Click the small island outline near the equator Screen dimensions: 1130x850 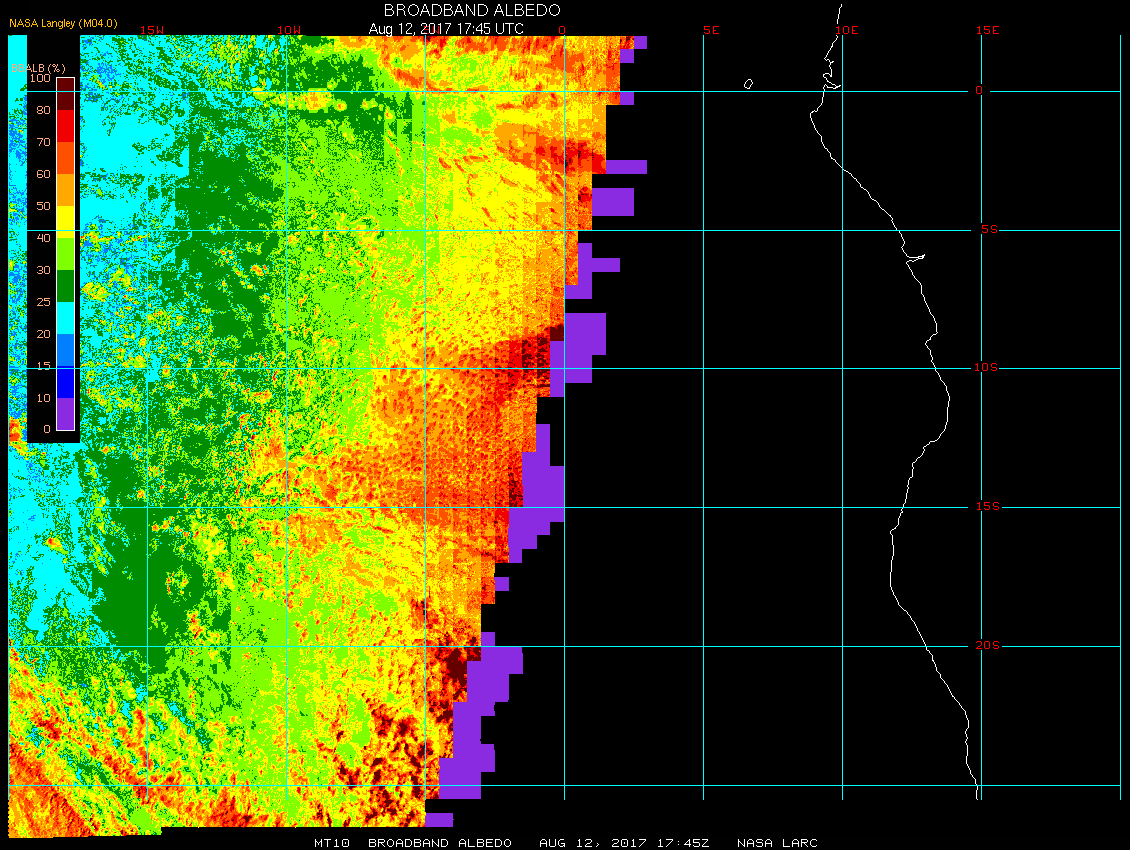coord(748,84)
